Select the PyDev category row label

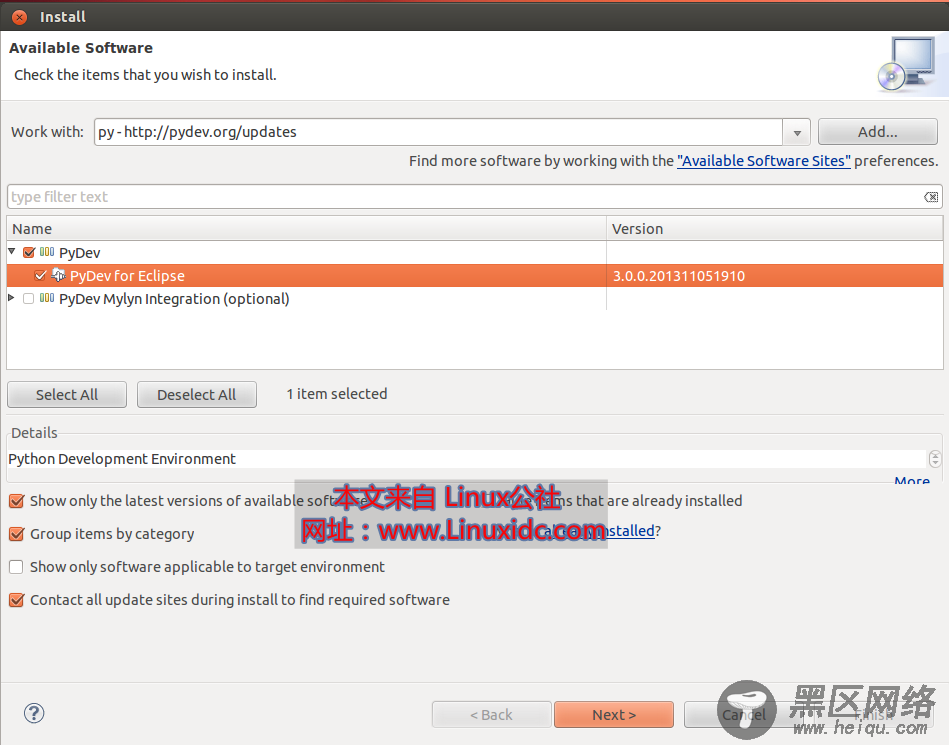(79, 253)
